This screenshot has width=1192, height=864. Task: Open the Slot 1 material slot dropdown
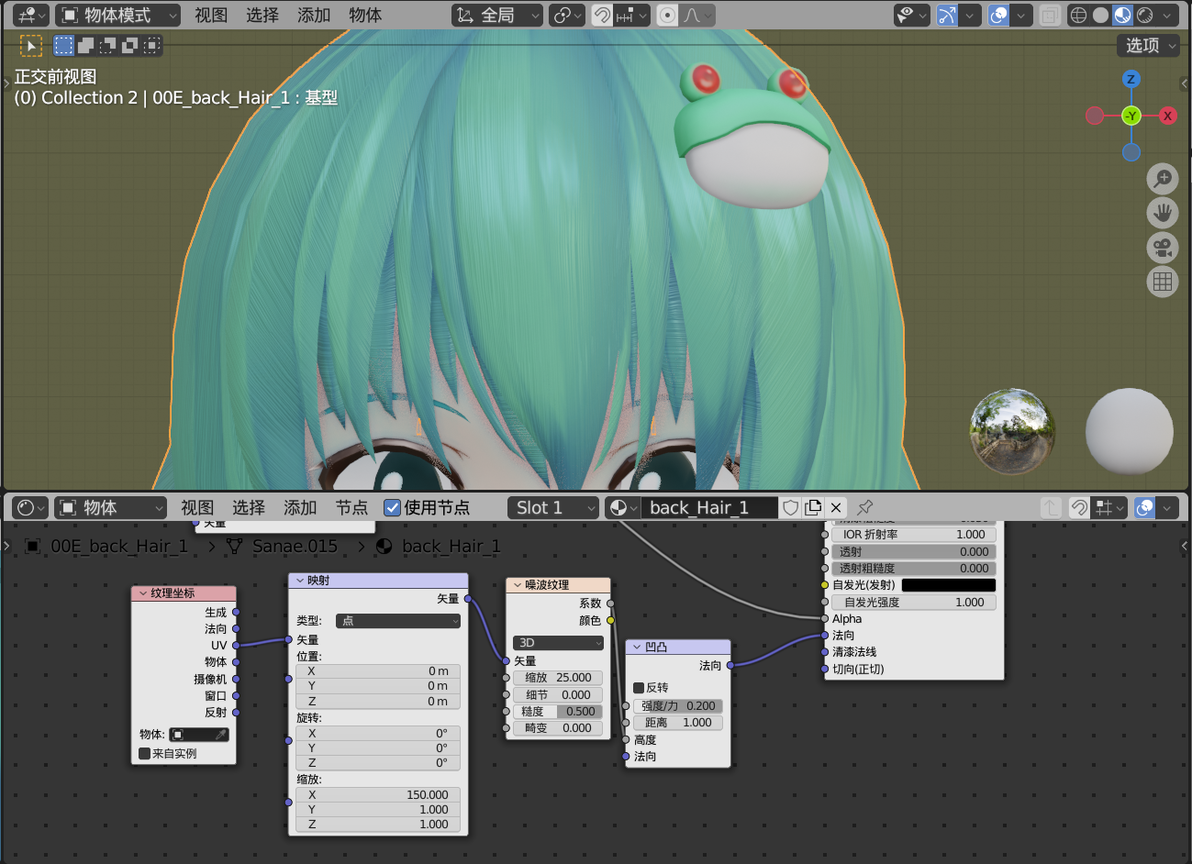(553, 508)
